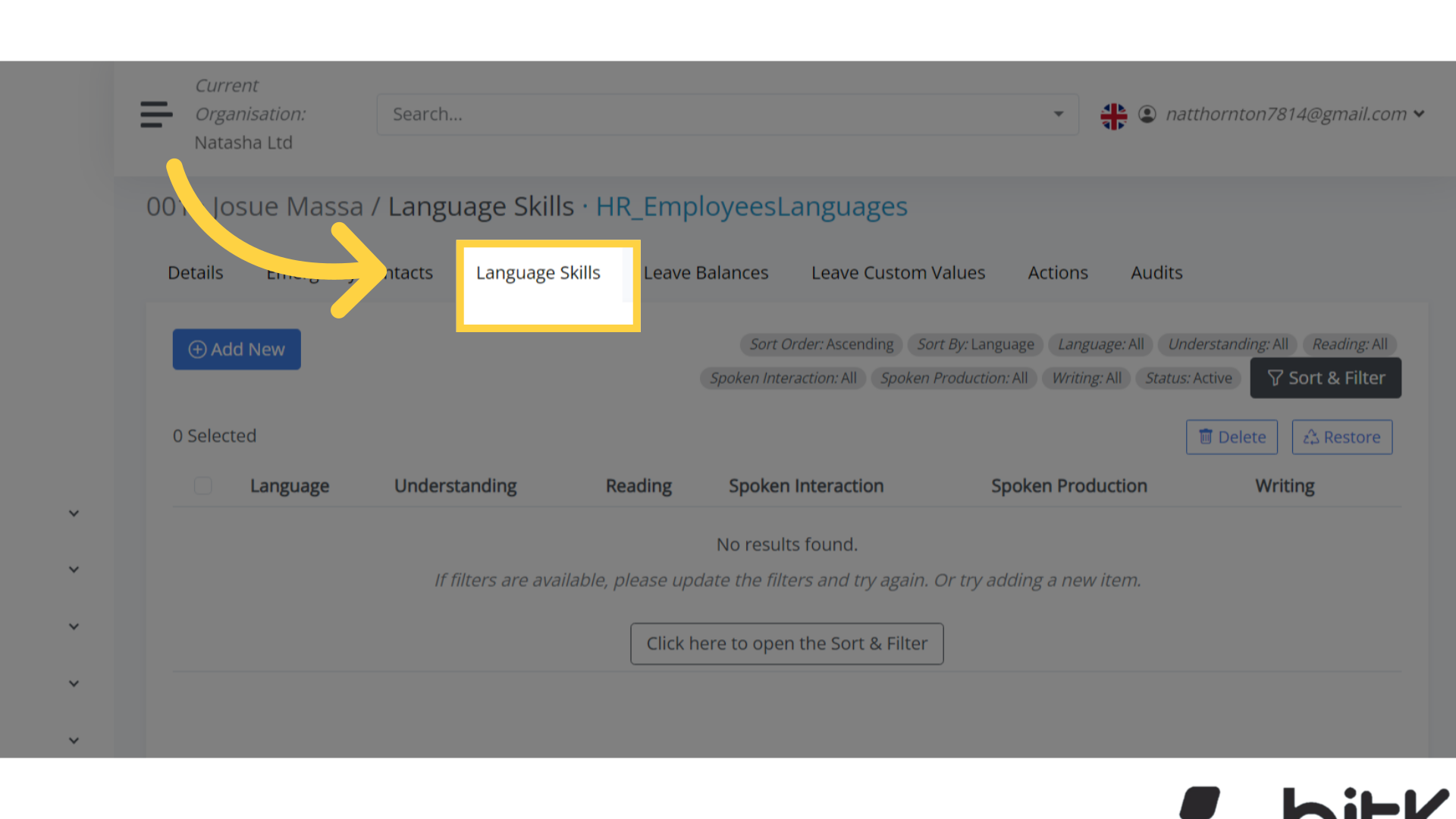
Task: Expand the topmost chevron in the left sidebar
Action: (74, 513)
